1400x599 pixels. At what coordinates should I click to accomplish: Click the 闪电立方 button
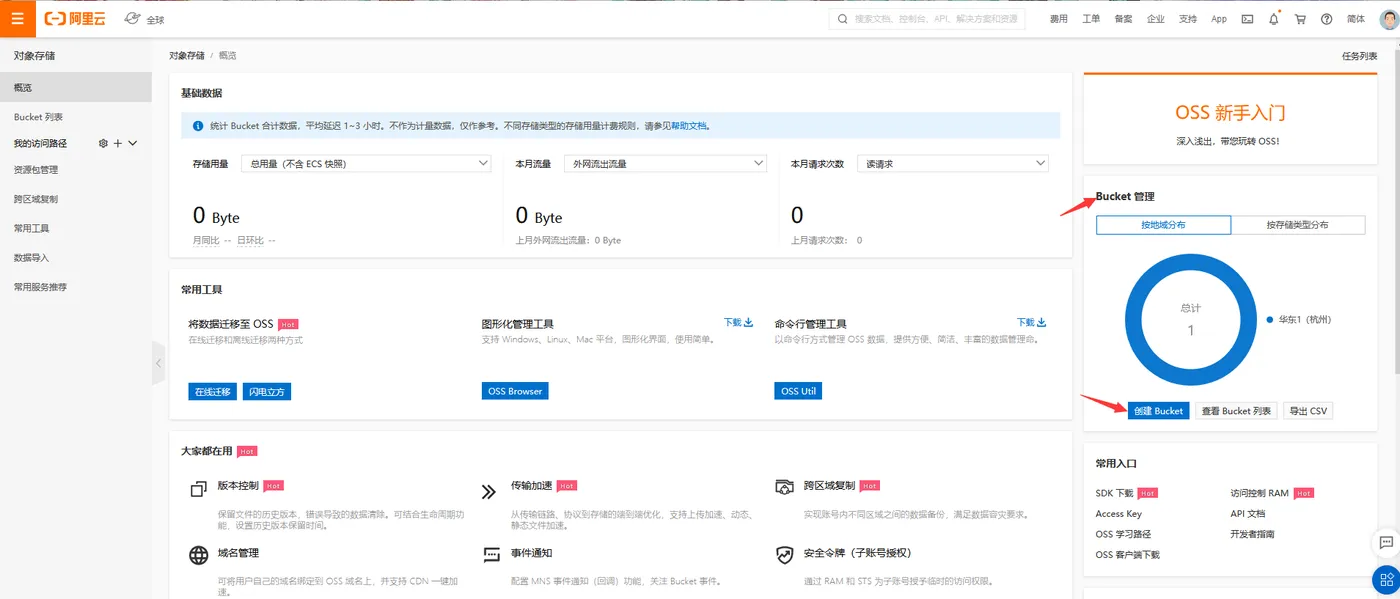click(266, 391)
